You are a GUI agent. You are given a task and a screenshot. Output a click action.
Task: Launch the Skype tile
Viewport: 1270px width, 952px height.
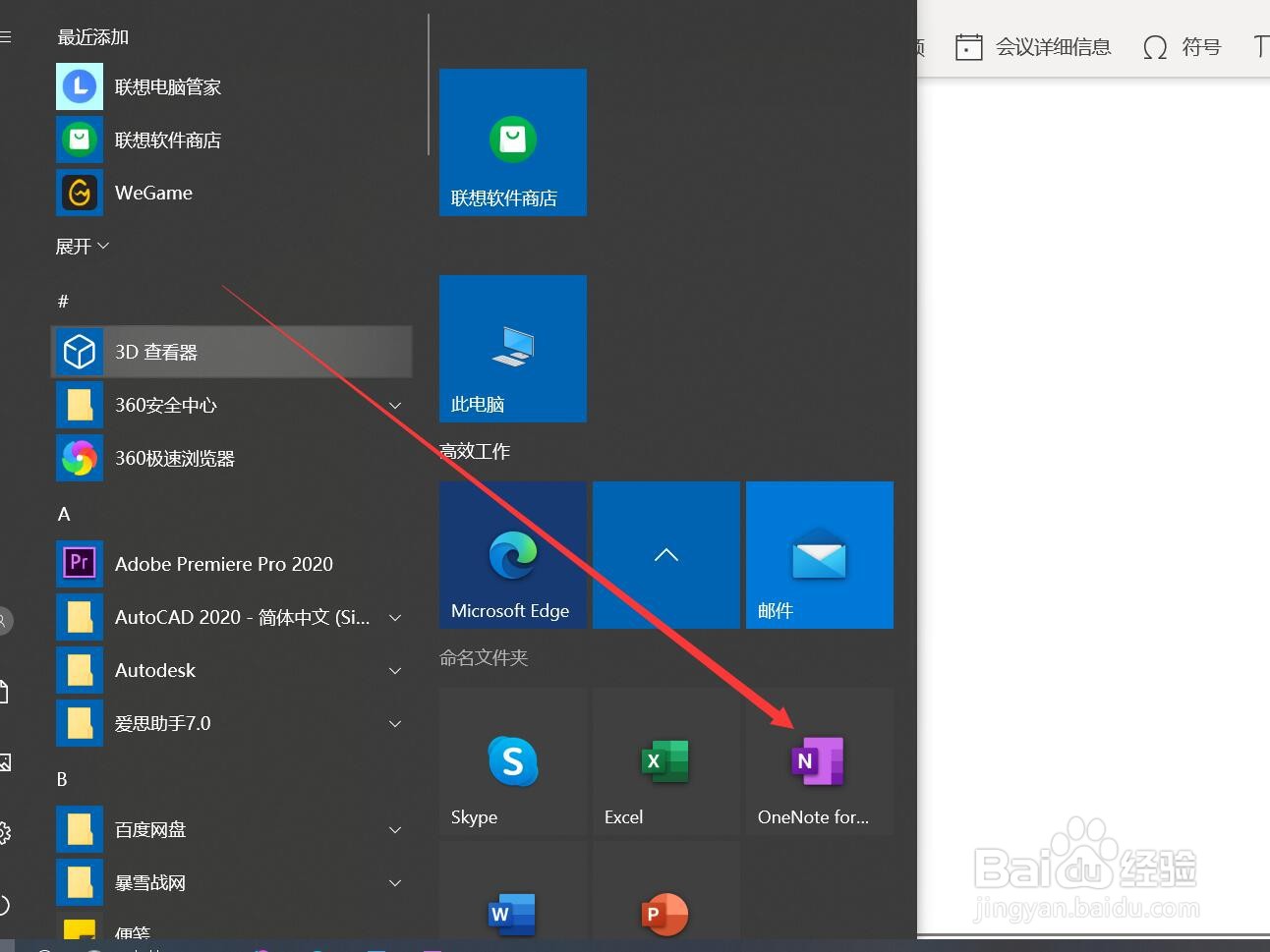tap(513, 761)
